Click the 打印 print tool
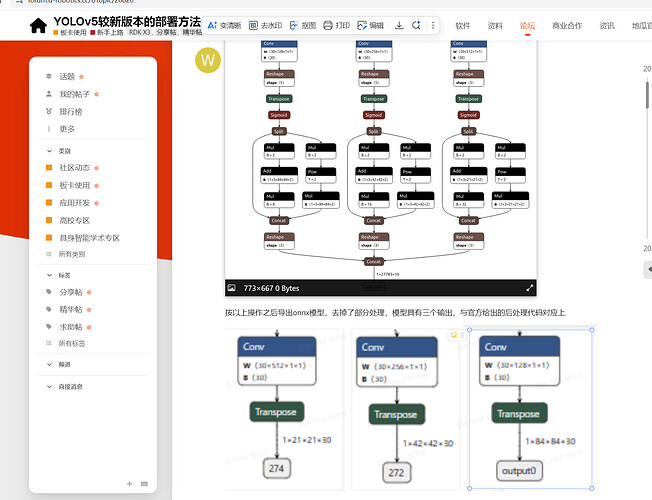This screenshot has height=500, width=652. pos(337,25)
